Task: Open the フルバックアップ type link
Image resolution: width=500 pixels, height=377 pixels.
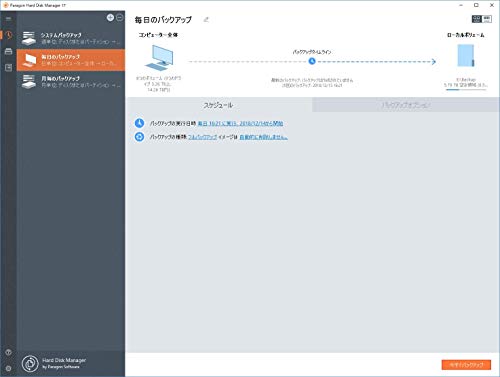Action: (x=203, y=137)
